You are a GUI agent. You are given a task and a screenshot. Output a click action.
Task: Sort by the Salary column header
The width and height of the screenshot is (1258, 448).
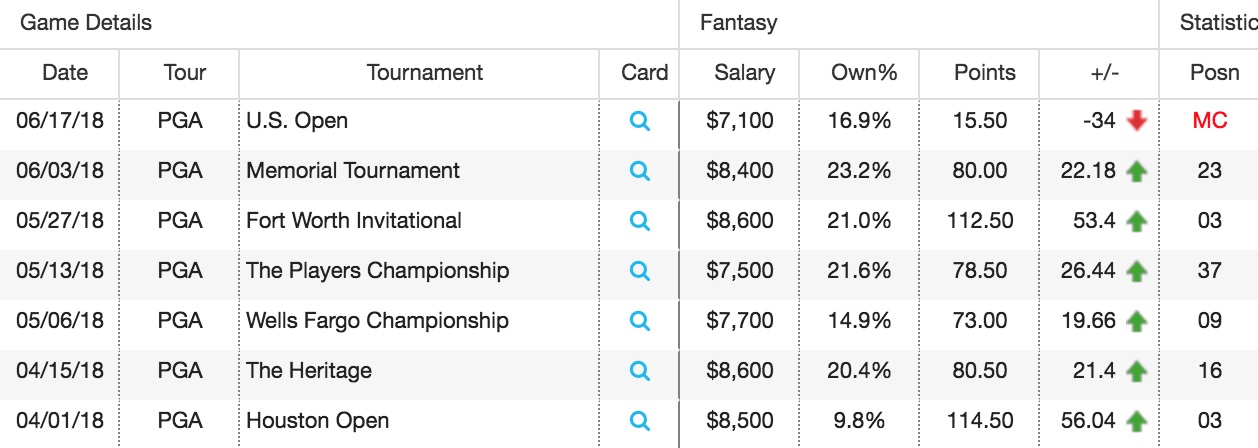pos(745,73)
